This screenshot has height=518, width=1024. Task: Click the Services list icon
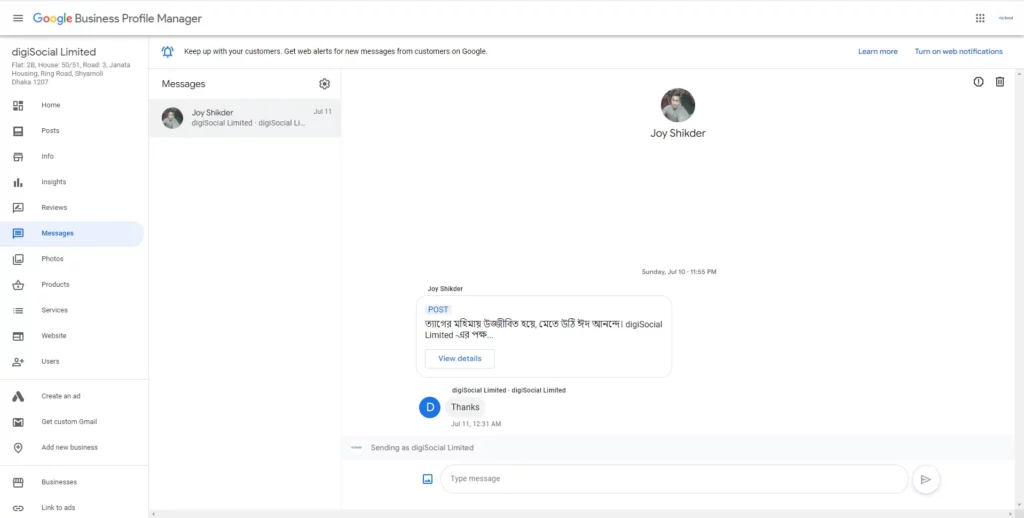(18, 310)
